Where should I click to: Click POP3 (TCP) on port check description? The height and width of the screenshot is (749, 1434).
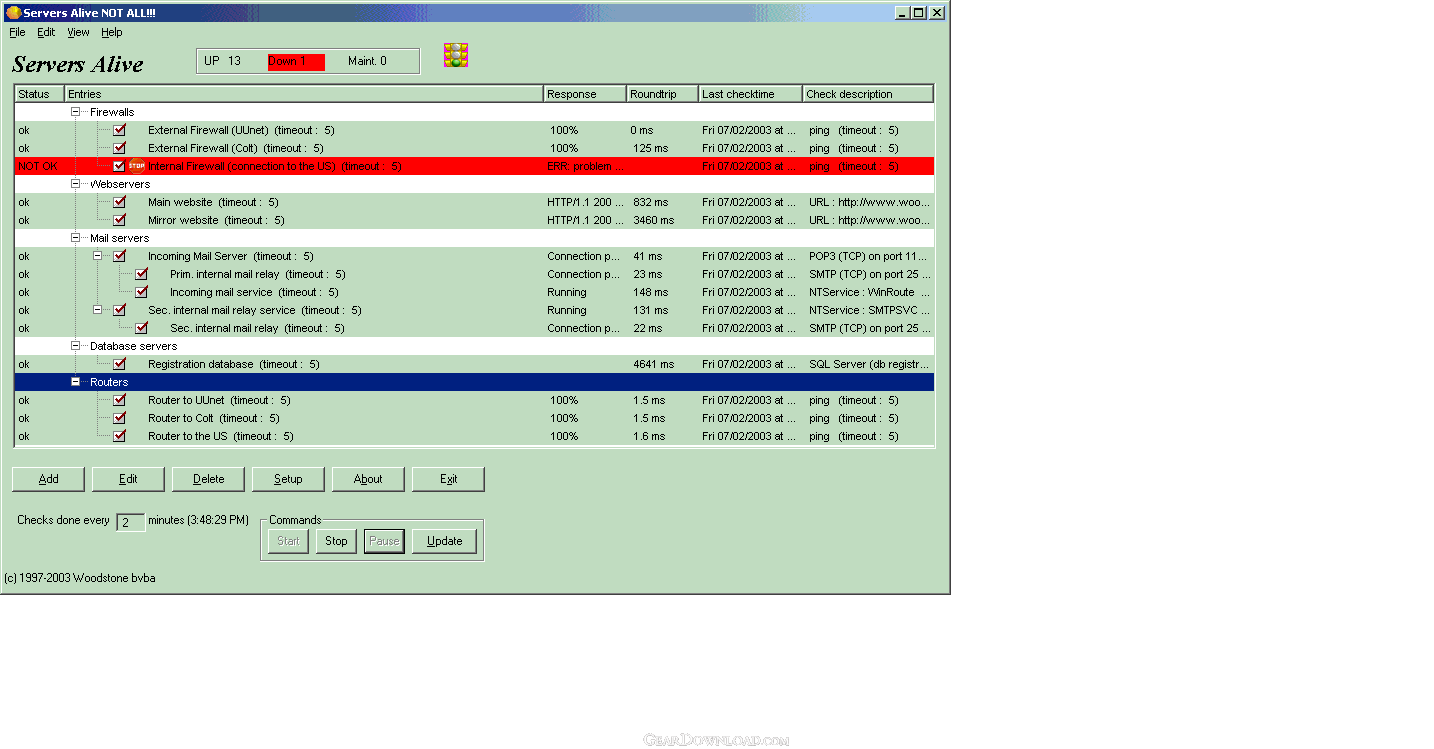coord(869,256)
